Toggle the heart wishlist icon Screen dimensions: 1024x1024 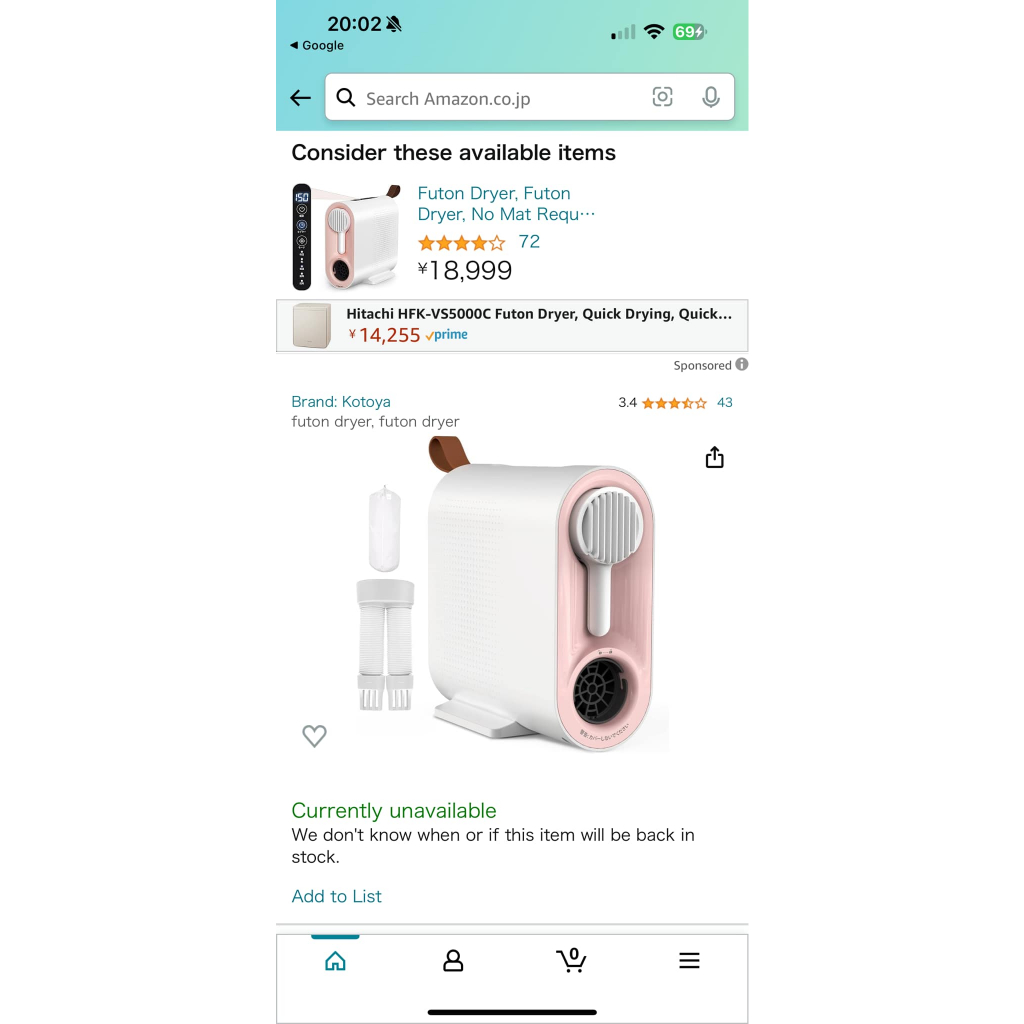click(x=314, y=736)
